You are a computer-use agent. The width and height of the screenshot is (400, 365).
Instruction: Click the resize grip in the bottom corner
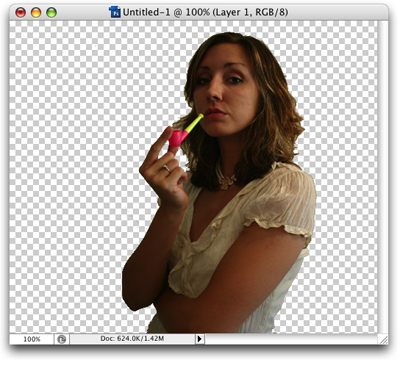pos(383,339)
